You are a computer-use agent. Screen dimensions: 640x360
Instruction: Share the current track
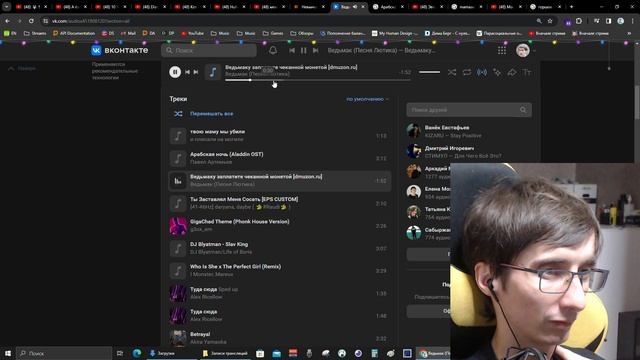coord(512,72)
